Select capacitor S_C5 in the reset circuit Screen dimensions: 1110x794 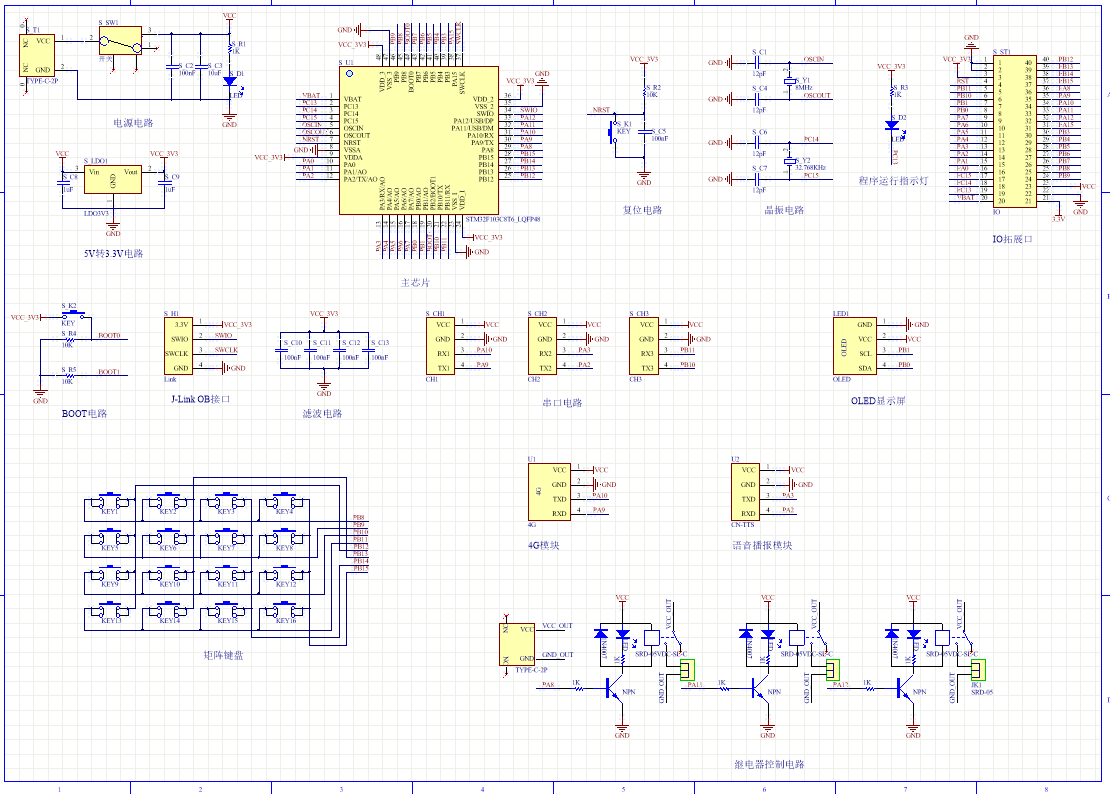pos(644,132)
